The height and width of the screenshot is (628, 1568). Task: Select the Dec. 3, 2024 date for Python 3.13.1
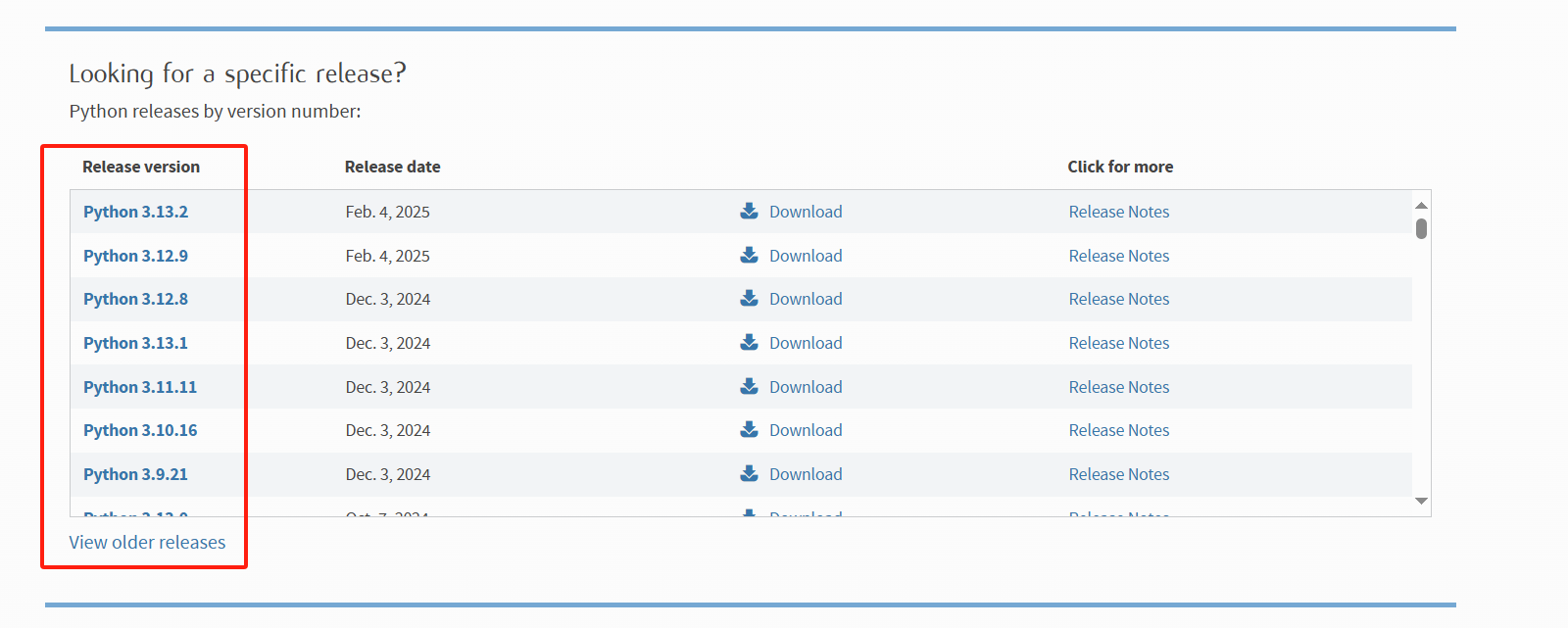pyautogui.click(x=388, y=343)
